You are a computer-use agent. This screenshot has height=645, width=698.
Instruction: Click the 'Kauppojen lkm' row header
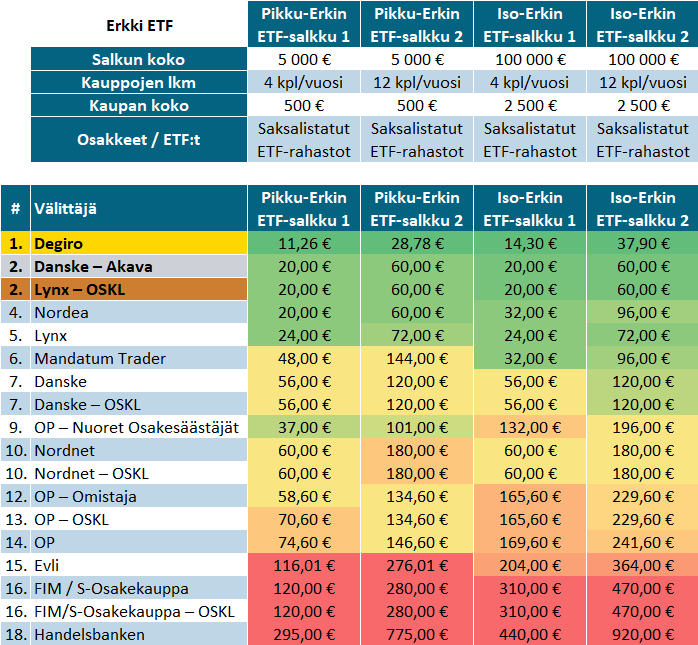(139, 82)
